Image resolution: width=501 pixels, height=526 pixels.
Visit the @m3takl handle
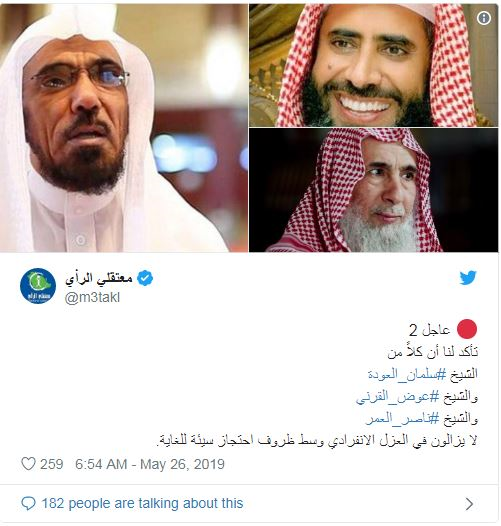pyautogui.click(x=92, y=298)
